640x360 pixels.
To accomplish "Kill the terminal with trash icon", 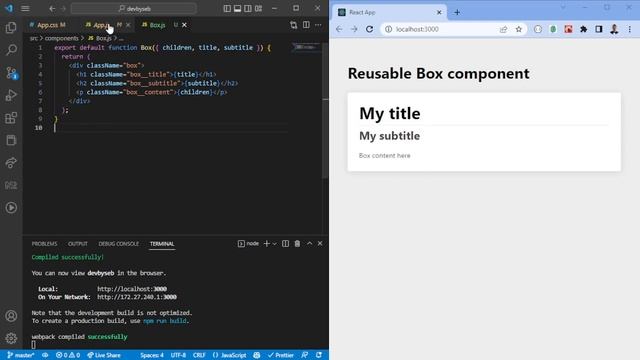I will pos(297,244).
